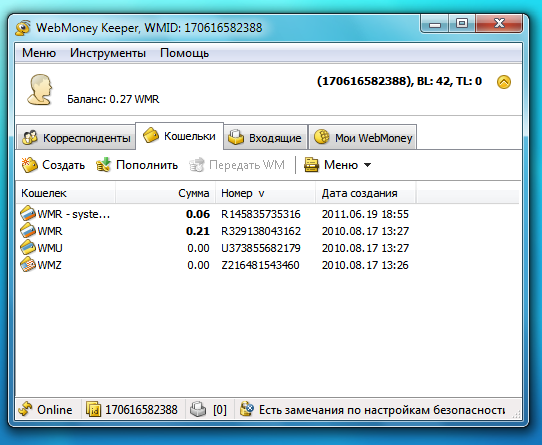Click the user avatar icon

click(x=40, y=89)
